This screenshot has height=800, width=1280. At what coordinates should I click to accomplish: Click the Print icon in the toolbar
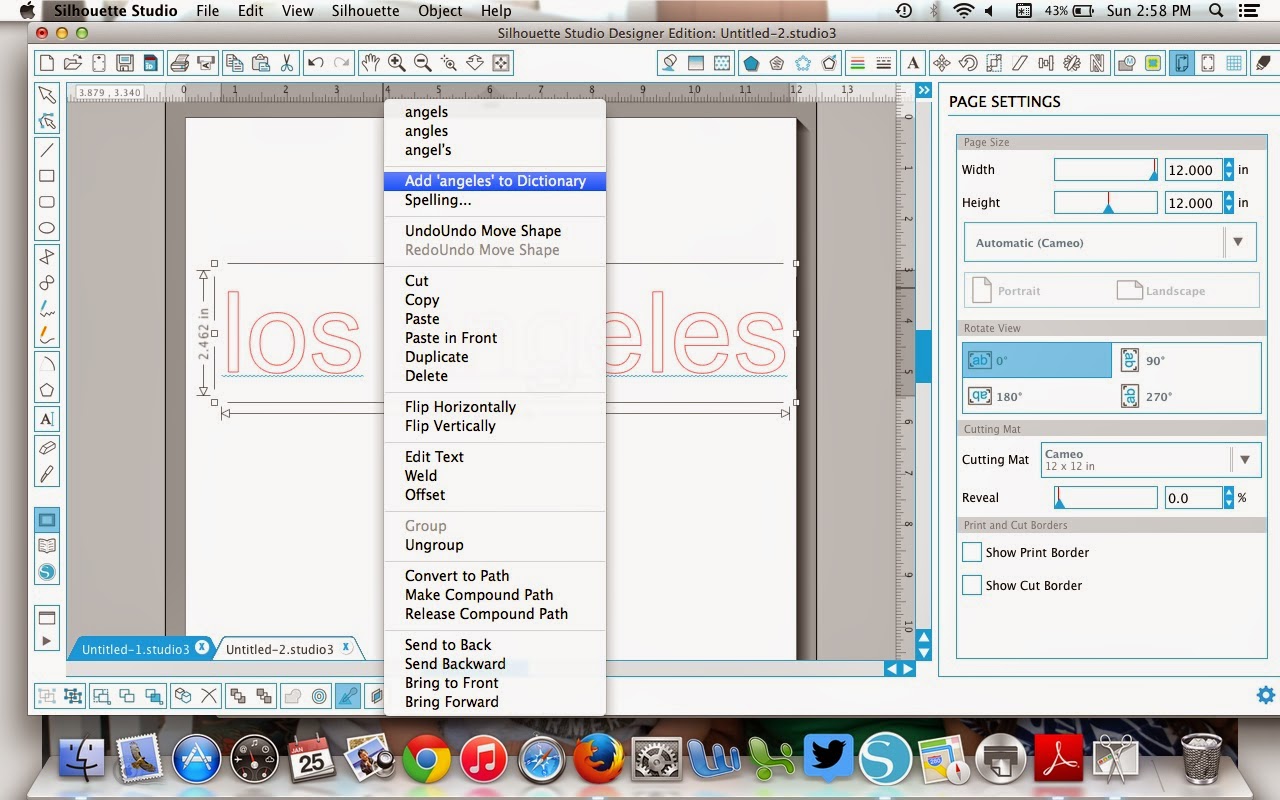pyautogui.click(x=180, y=63)
